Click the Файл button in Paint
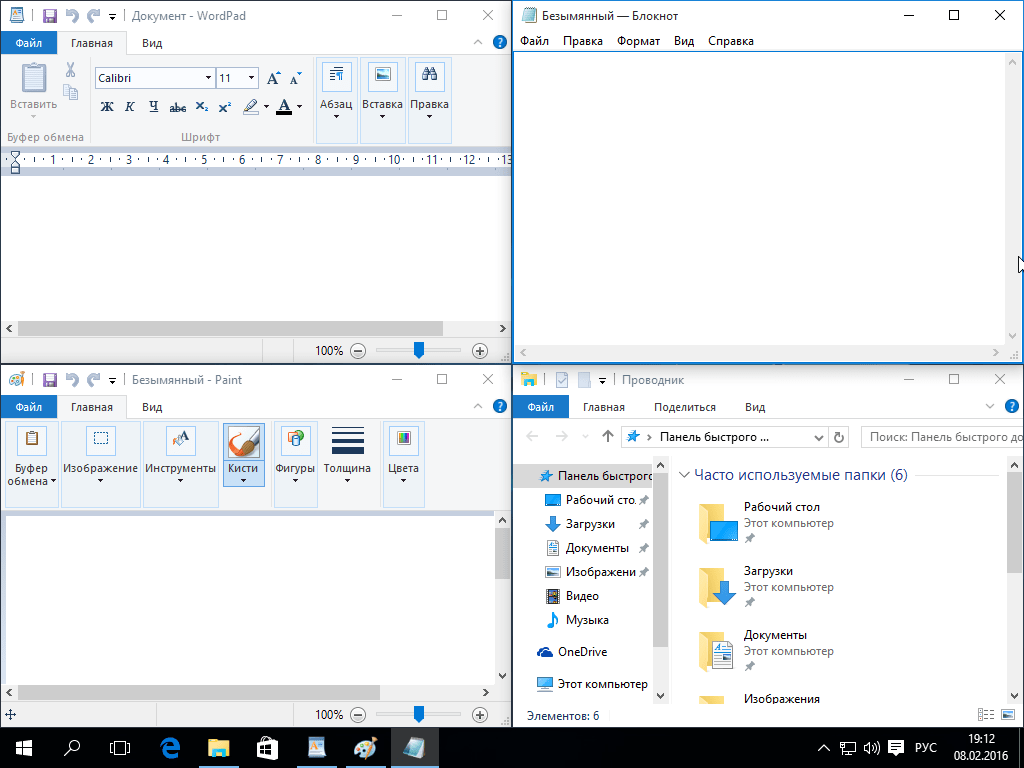This screenshot has height=768, width=1024. 28,407
